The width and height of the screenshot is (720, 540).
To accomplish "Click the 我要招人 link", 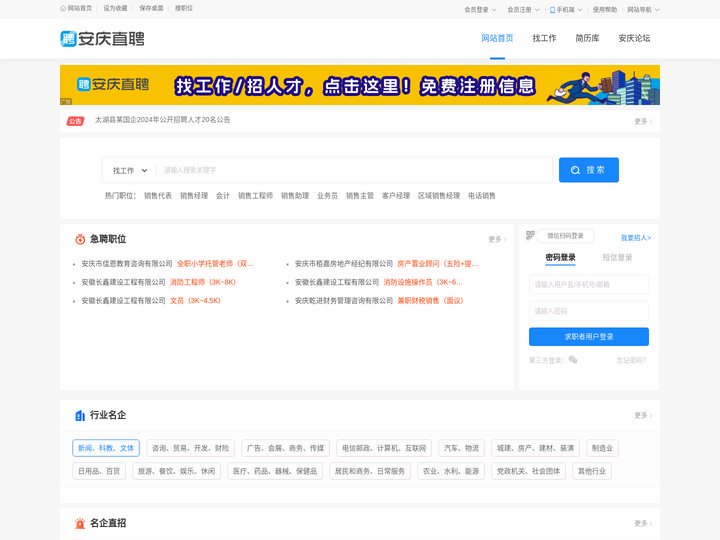I will pyautogui.click(x=636, y=238).
